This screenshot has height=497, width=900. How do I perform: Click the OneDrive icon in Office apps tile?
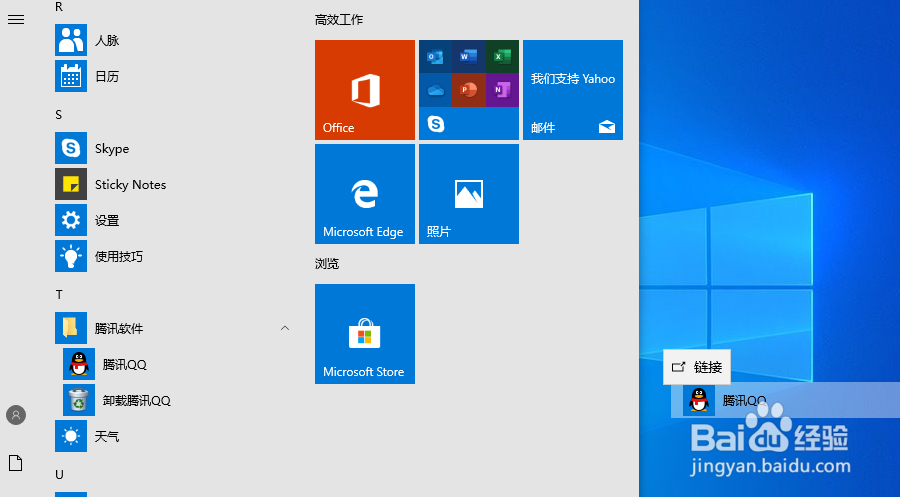coord(436,90)
